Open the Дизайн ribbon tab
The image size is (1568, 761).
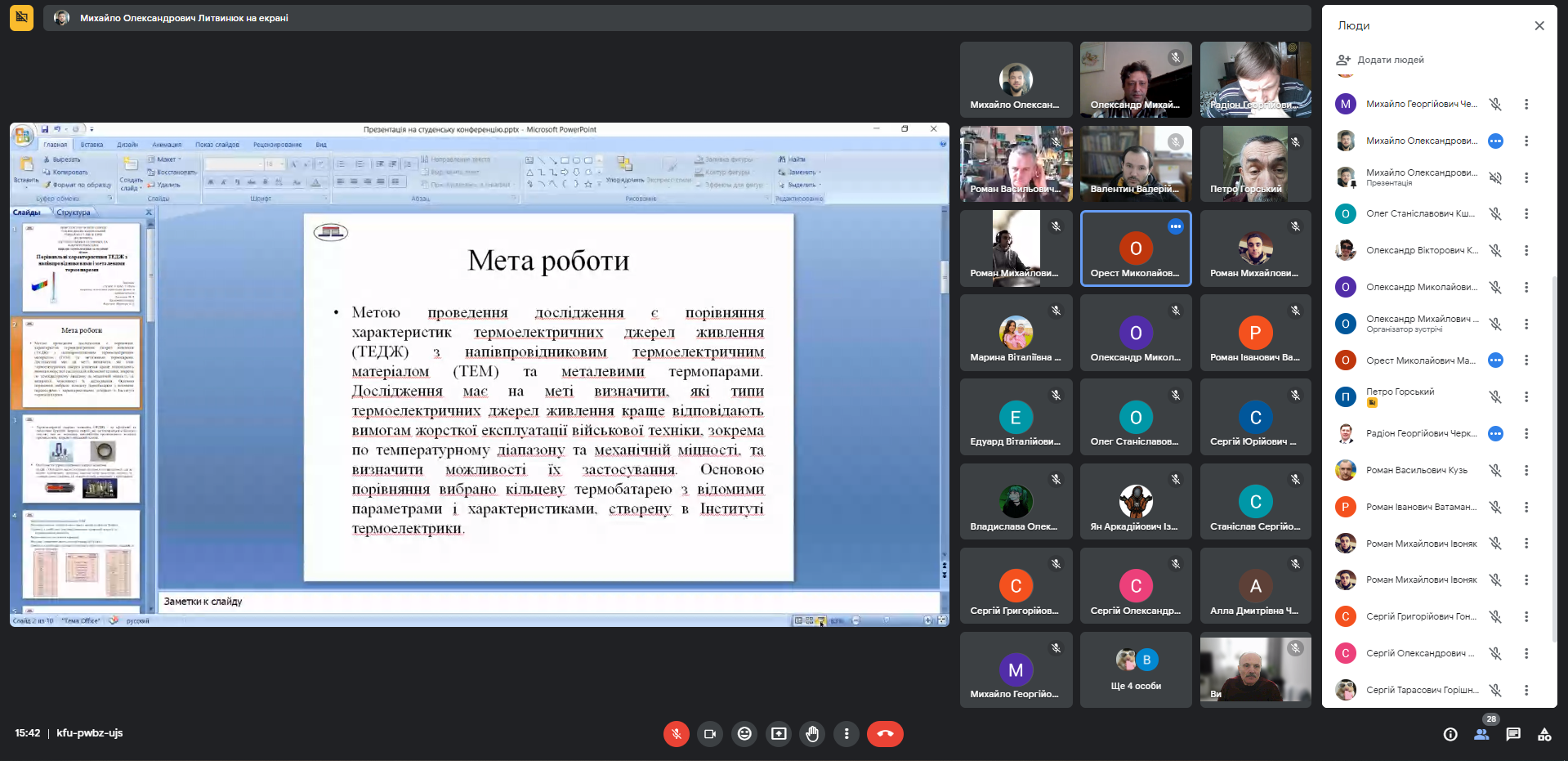pos(127,145)
